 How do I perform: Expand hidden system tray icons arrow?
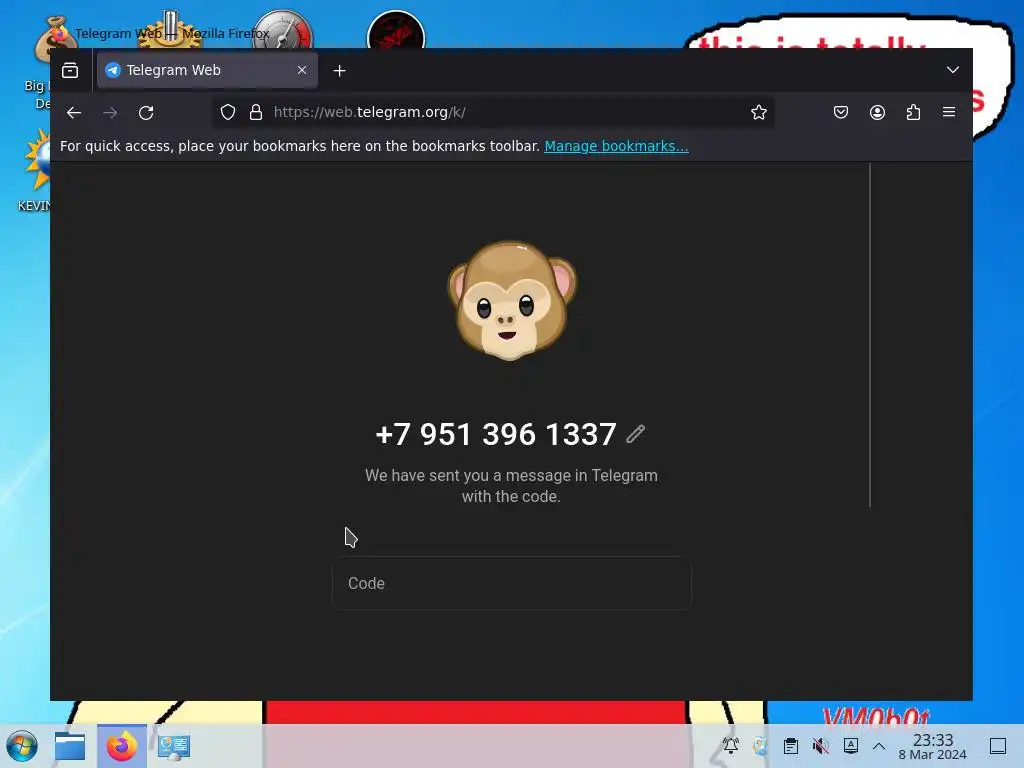point(879,746)
